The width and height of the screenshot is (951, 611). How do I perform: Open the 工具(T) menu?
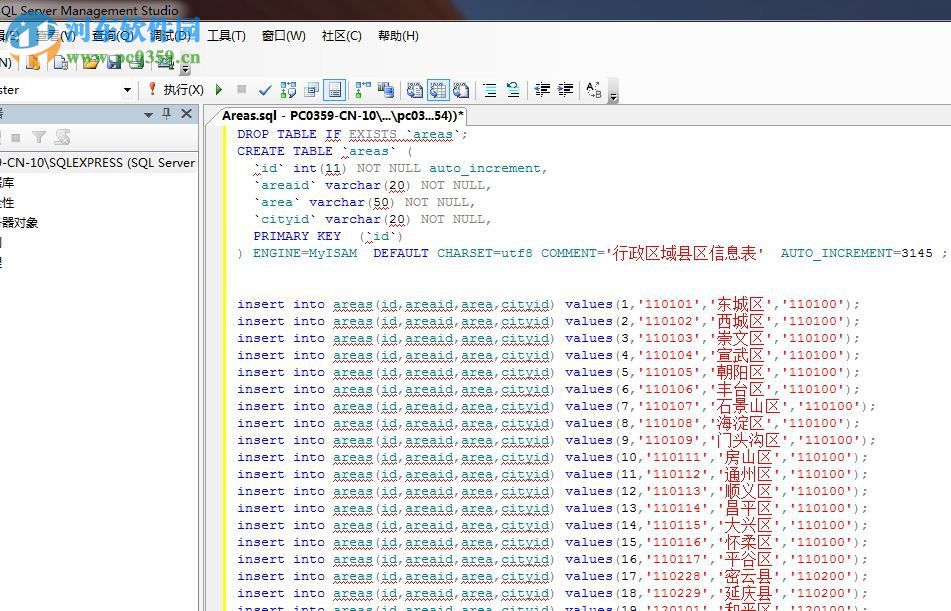[x=227, y=36]
